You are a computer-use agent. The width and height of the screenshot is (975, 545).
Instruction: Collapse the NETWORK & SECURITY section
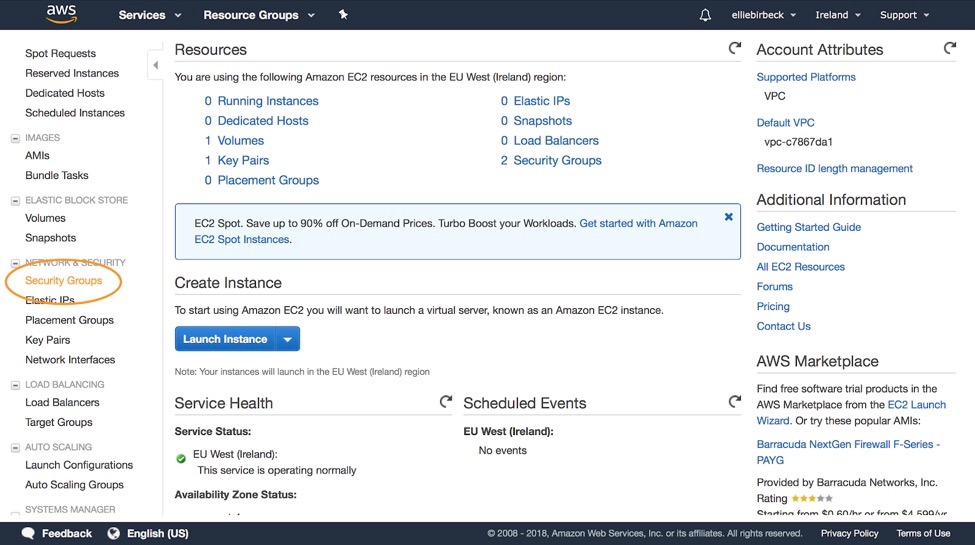tap(16, 263)
